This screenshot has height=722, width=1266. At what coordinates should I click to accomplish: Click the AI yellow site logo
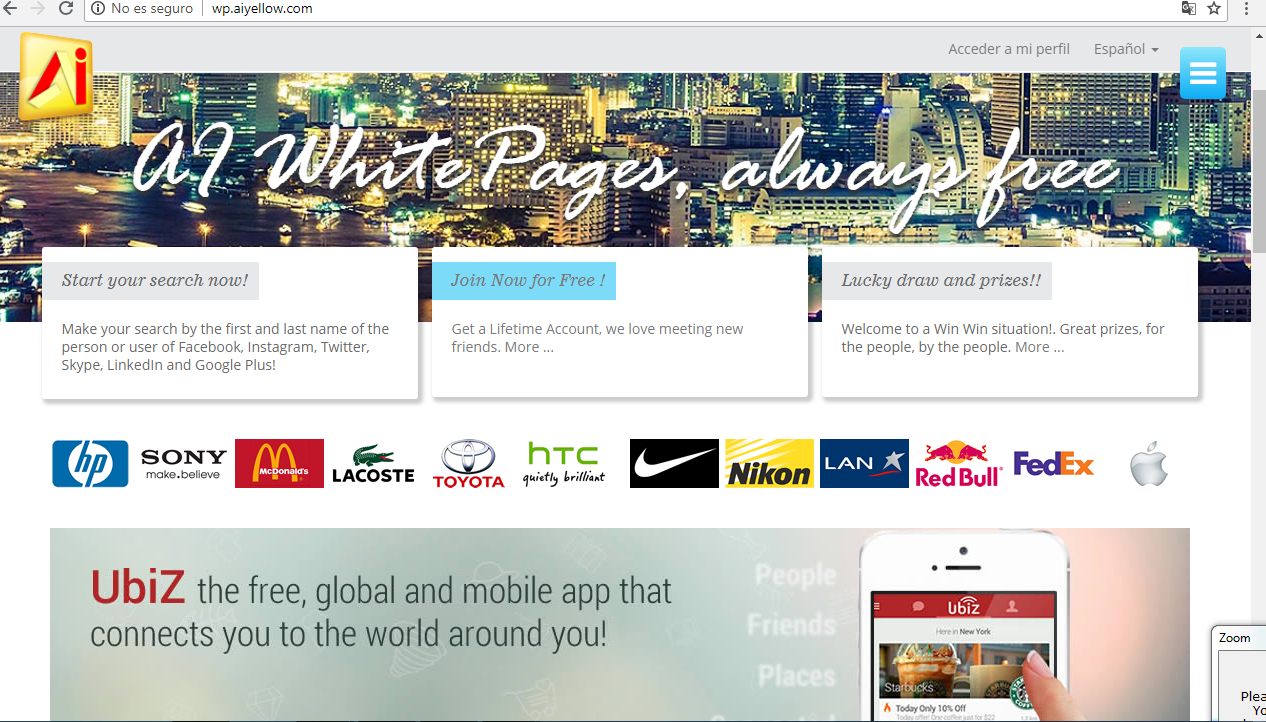(56, 77)
